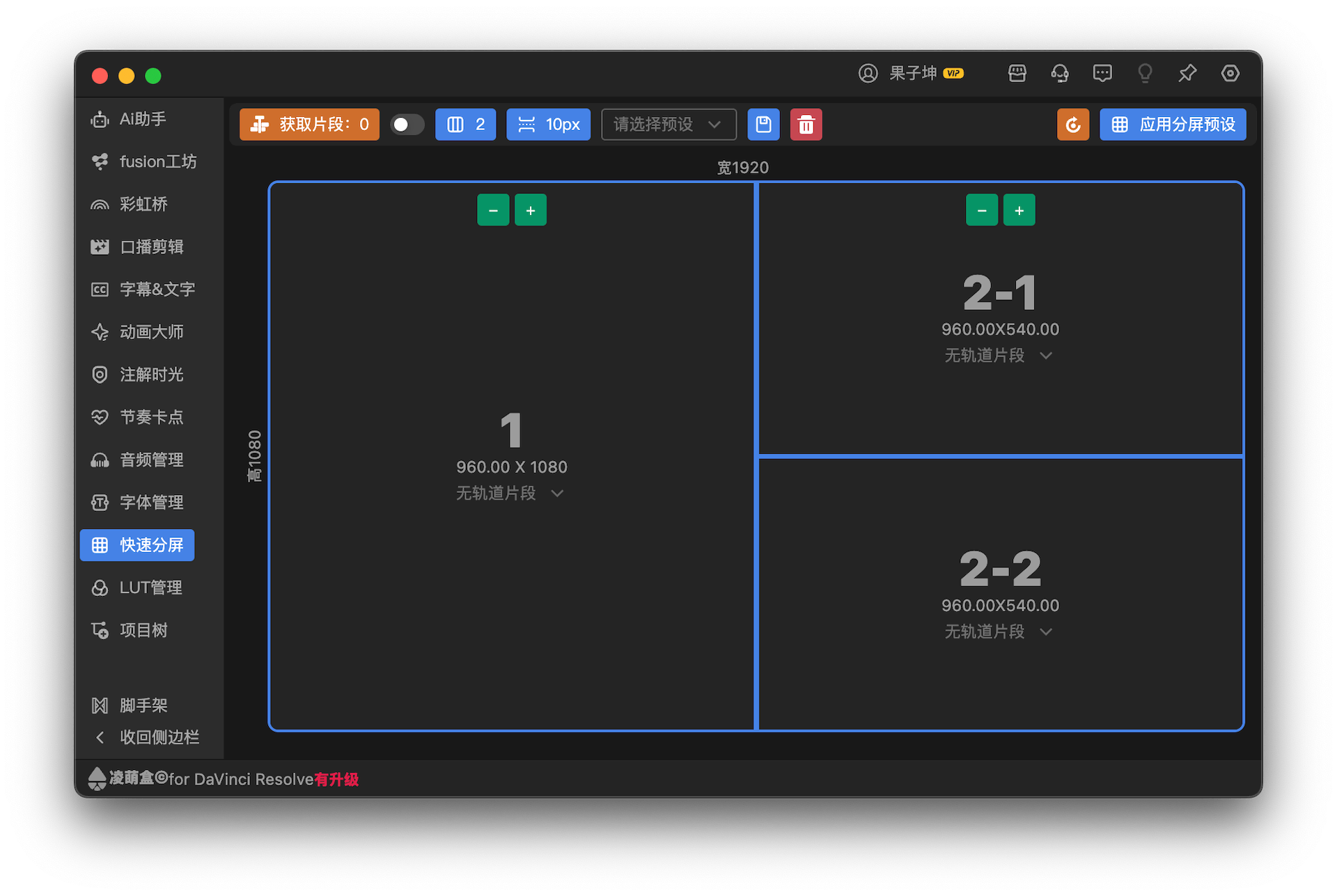Image resolution: width=1337 pixels, height=896 pixels.
Task: Expand 无轨道片段 dropdown in panel 2-2
Action: click(999, 631)
